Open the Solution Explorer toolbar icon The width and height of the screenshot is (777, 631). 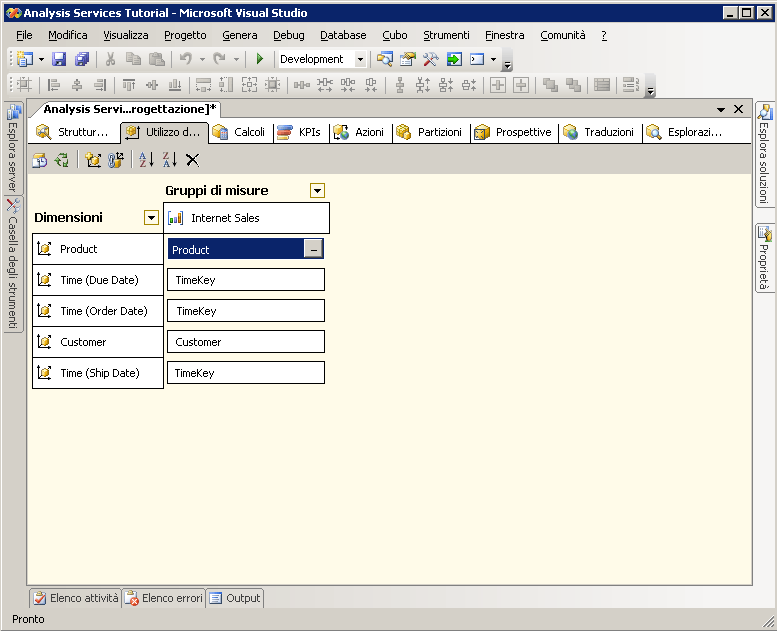385,59
